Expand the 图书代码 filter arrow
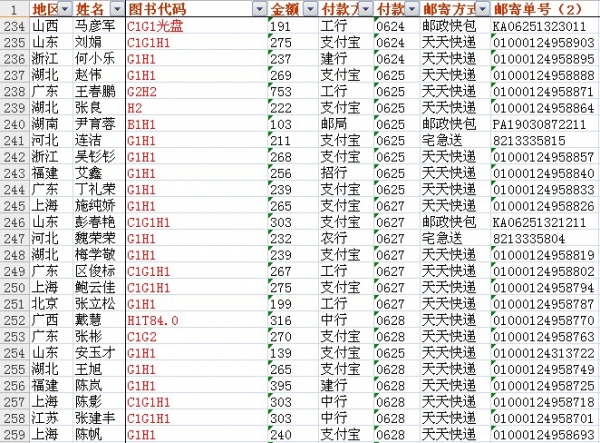This screenshot has height=443, width=600. coord(258,8)
